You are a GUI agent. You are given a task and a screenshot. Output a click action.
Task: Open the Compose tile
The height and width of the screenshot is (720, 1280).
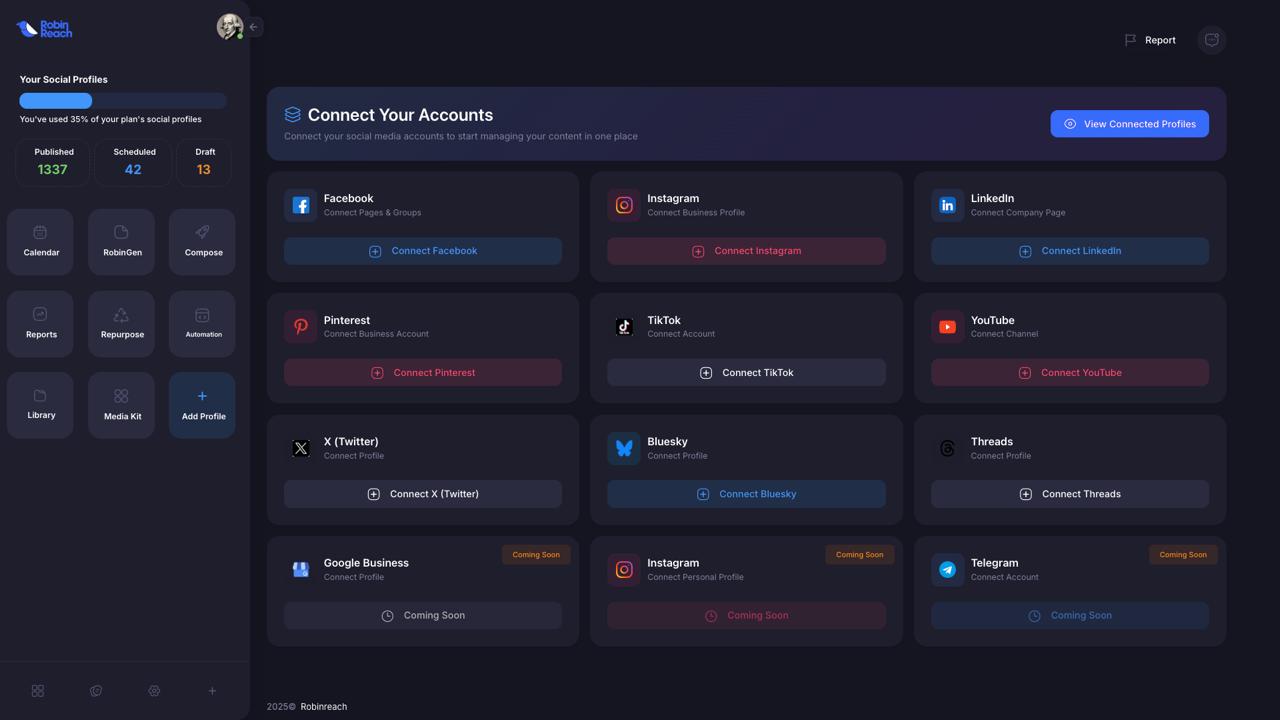[x=203, y=242]
